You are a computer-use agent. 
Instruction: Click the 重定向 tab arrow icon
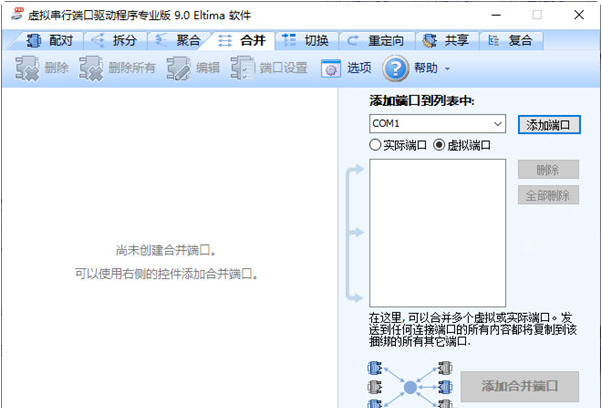[352, 40]
